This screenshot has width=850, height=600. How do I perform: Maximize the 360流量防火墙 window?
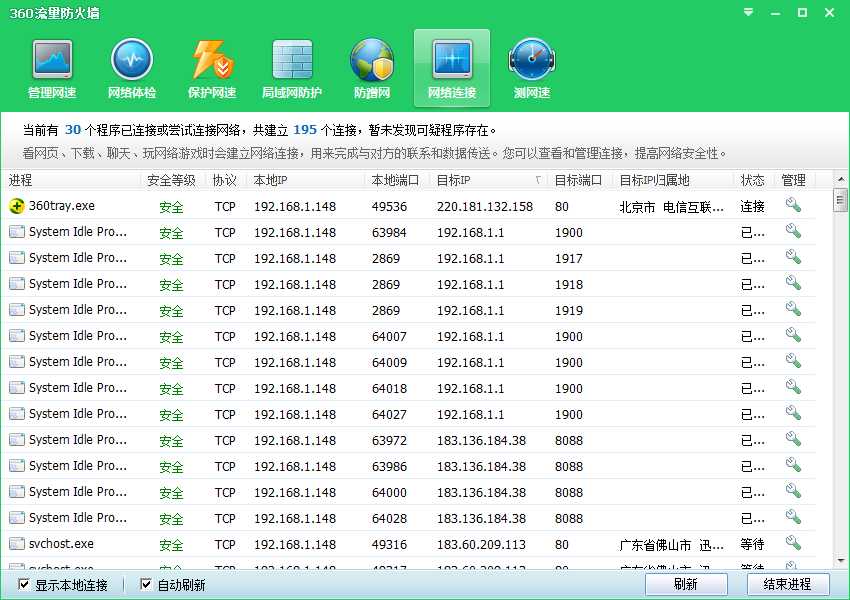point(802,12)
